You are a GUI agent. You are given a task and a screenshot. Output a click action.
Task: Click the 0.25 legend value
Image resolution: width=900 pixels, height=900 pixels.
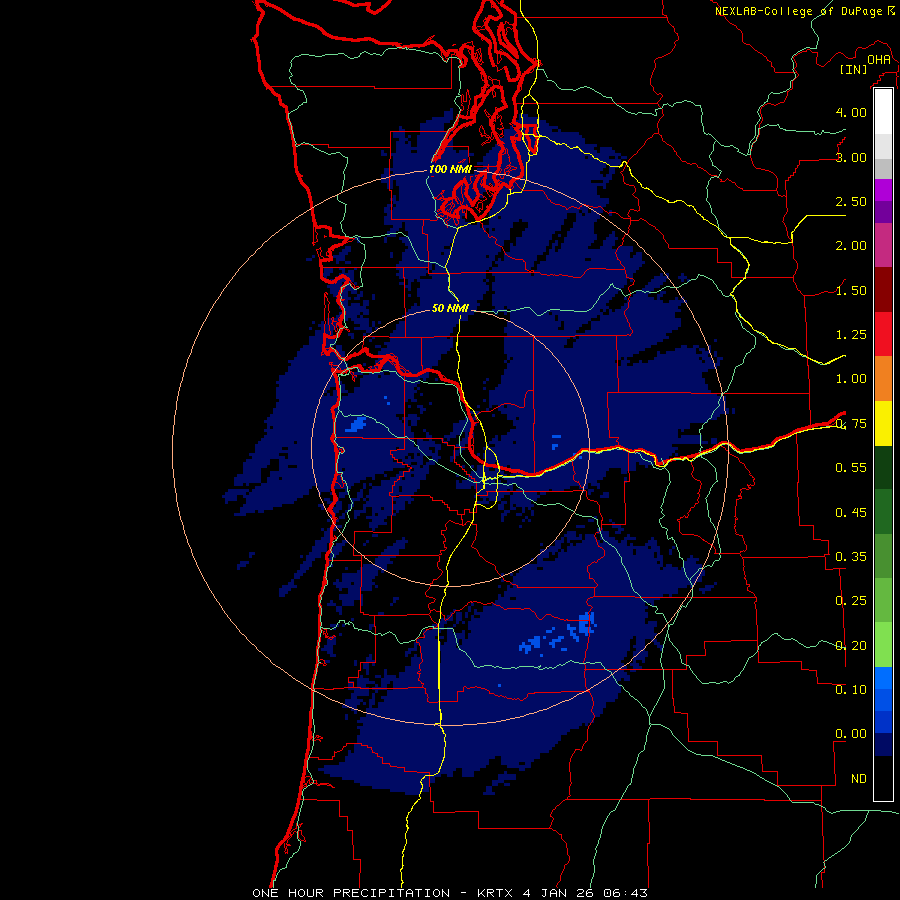(x=851, y=601)
